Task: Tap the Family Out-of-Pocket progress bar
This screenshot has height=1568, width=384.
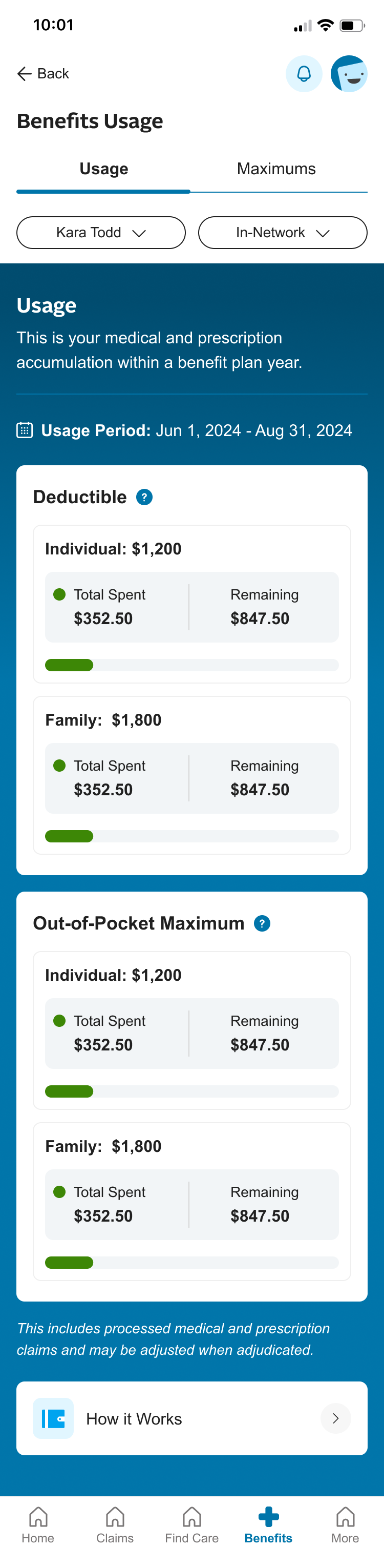Action: tap(191, 1263)
